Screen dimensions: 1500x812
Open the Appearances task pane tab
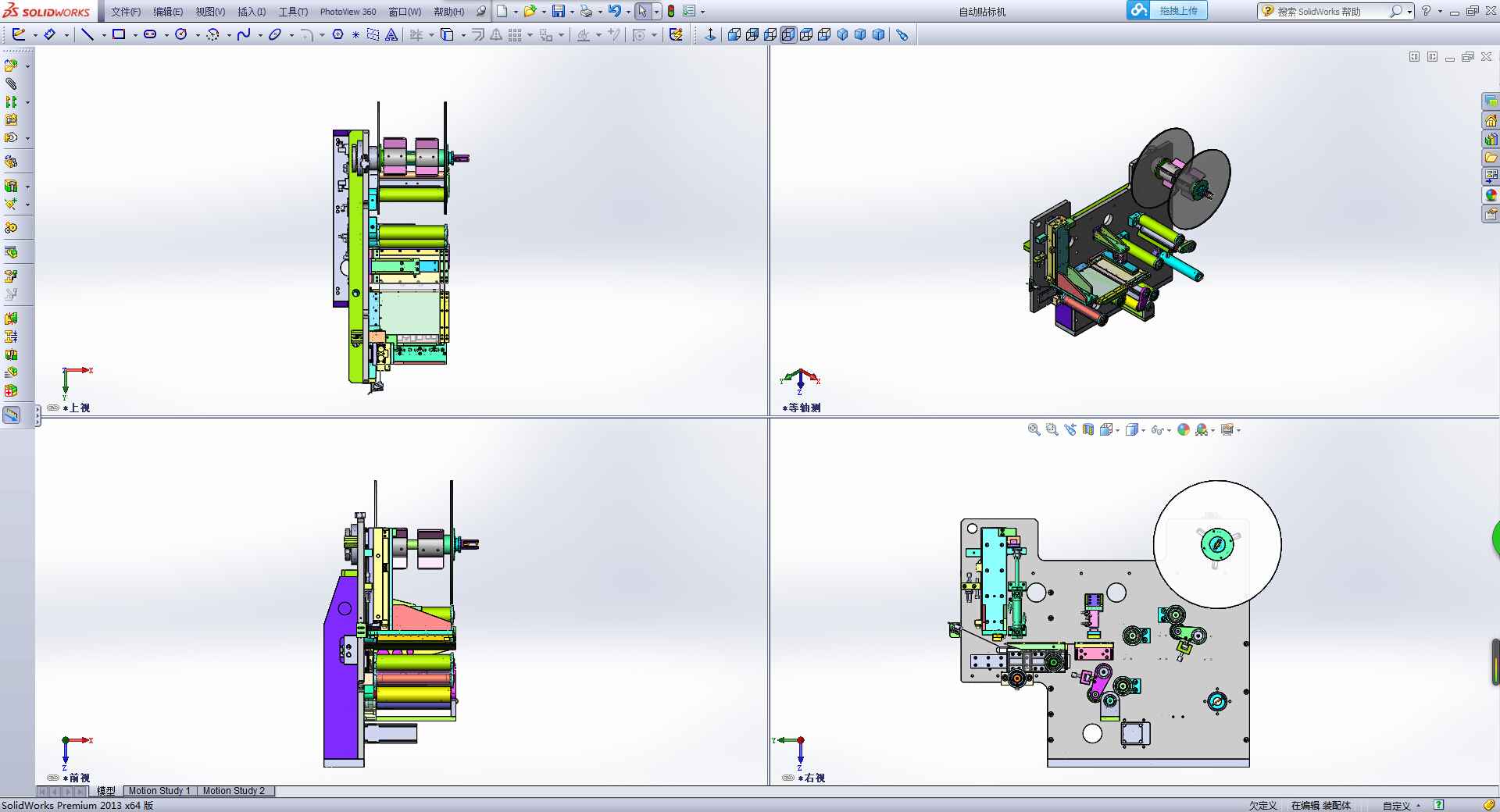1491,195
